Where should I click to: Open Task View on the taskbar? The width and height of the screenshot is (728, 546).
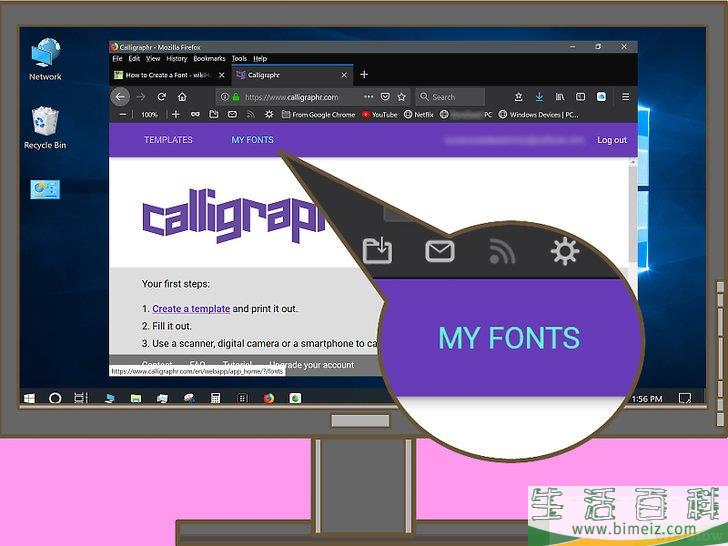81,398
